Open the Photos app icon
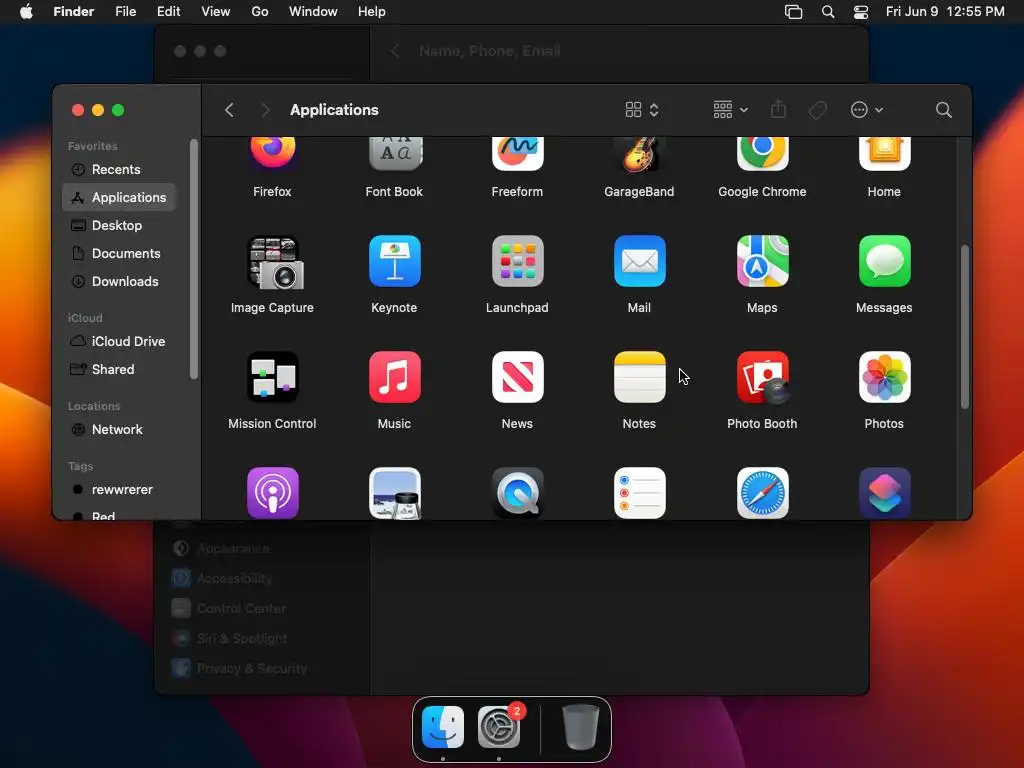The height and width of the screenshot is (768, 1024). 884,377
